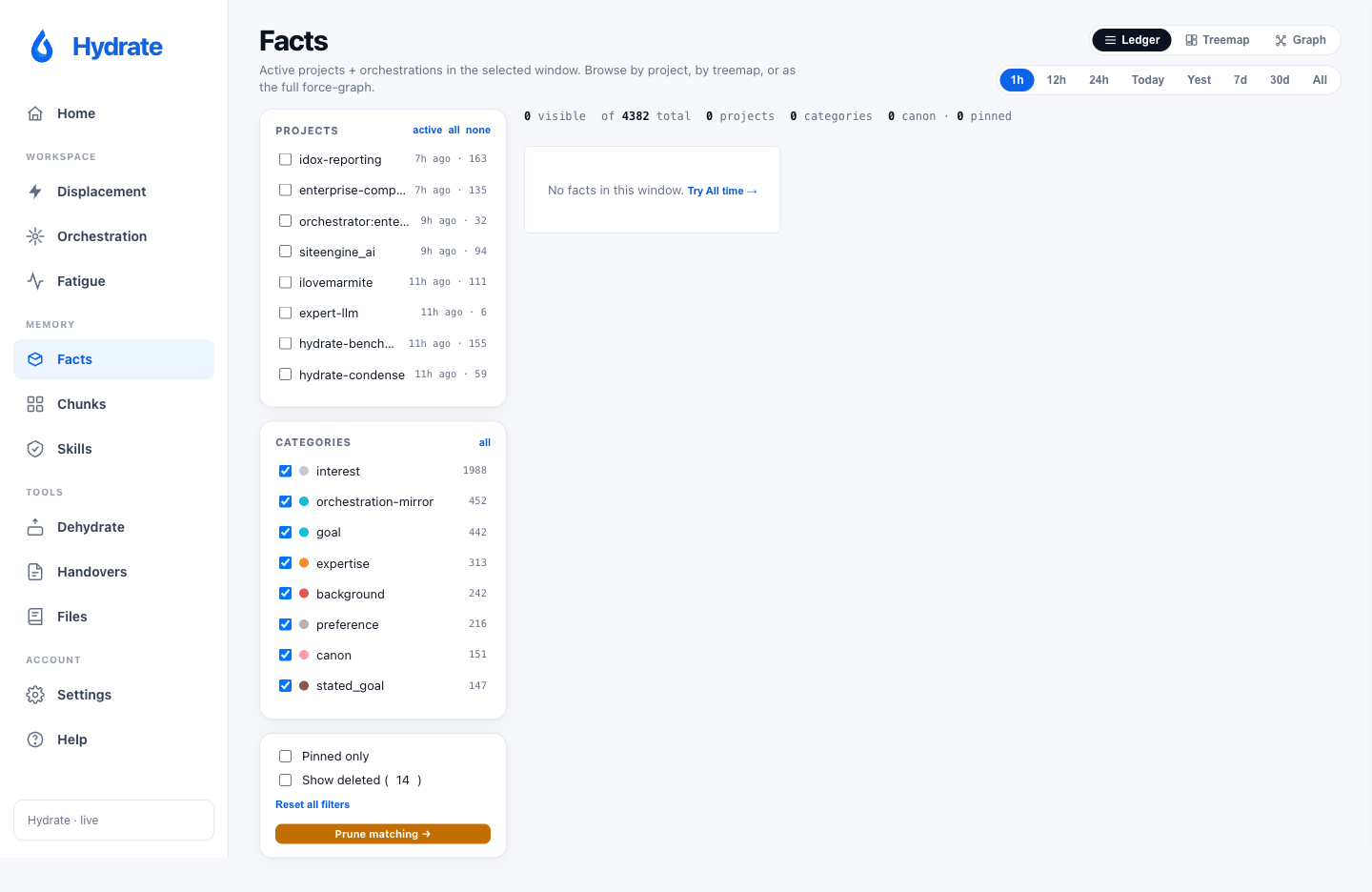Click the Help question-mark icon
This screenshot has height=892, width=1372.
point(35,740)
